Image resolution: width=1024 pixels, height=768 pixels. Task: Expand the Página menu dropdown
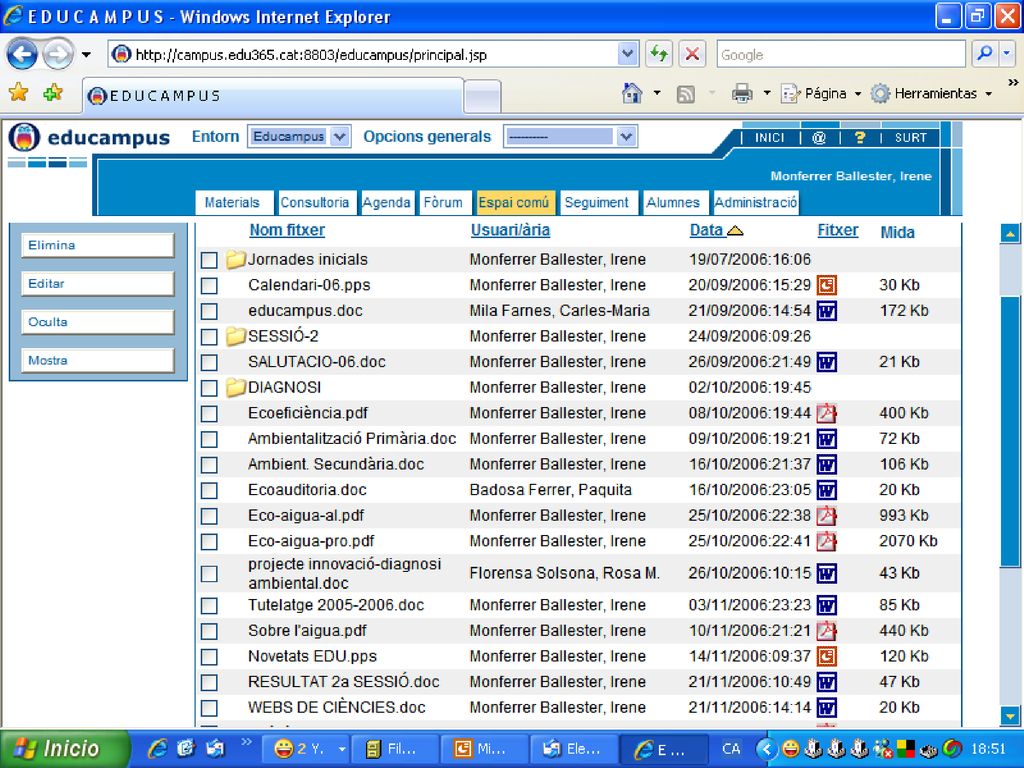[857, 94]
